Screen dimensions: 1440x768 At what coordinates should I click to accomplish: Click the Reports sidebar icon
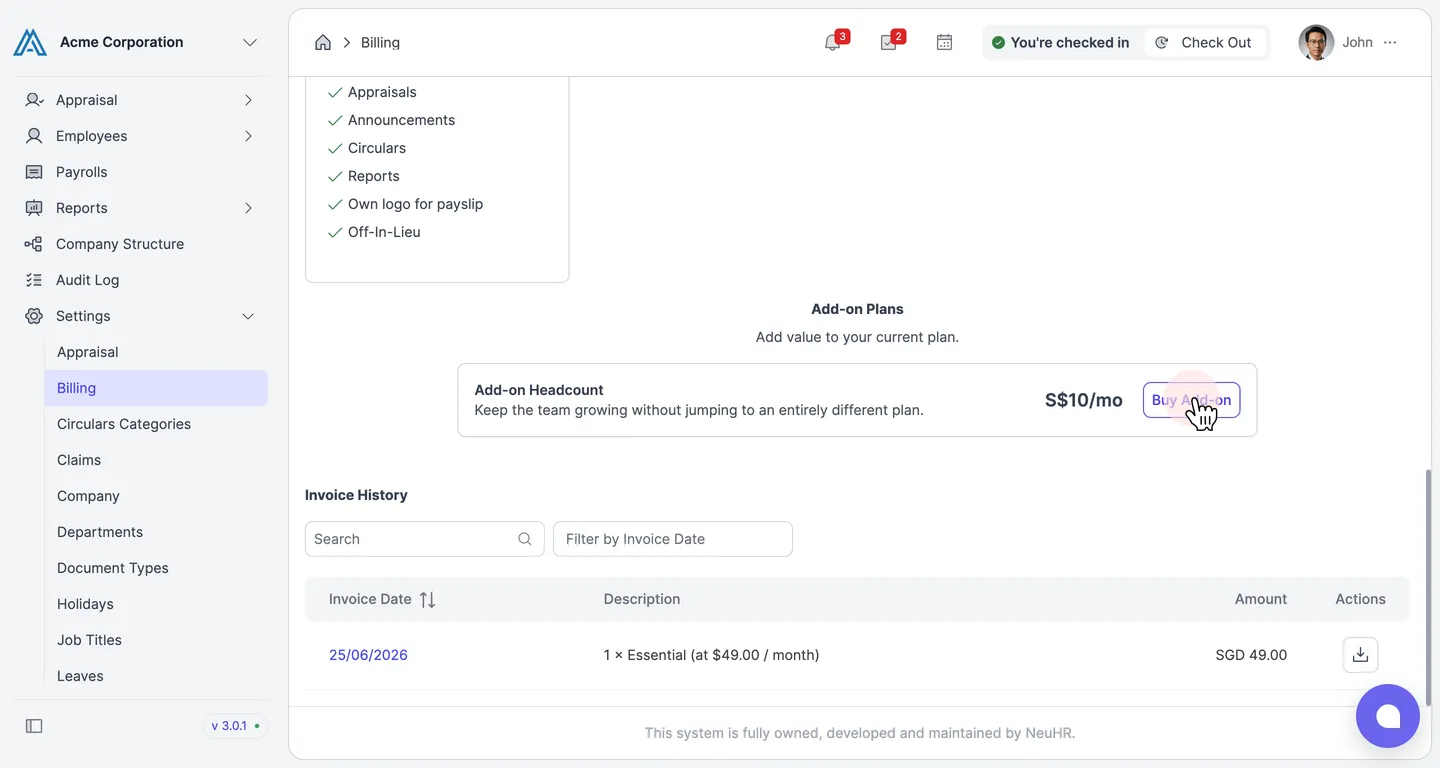tap(34, 208)
